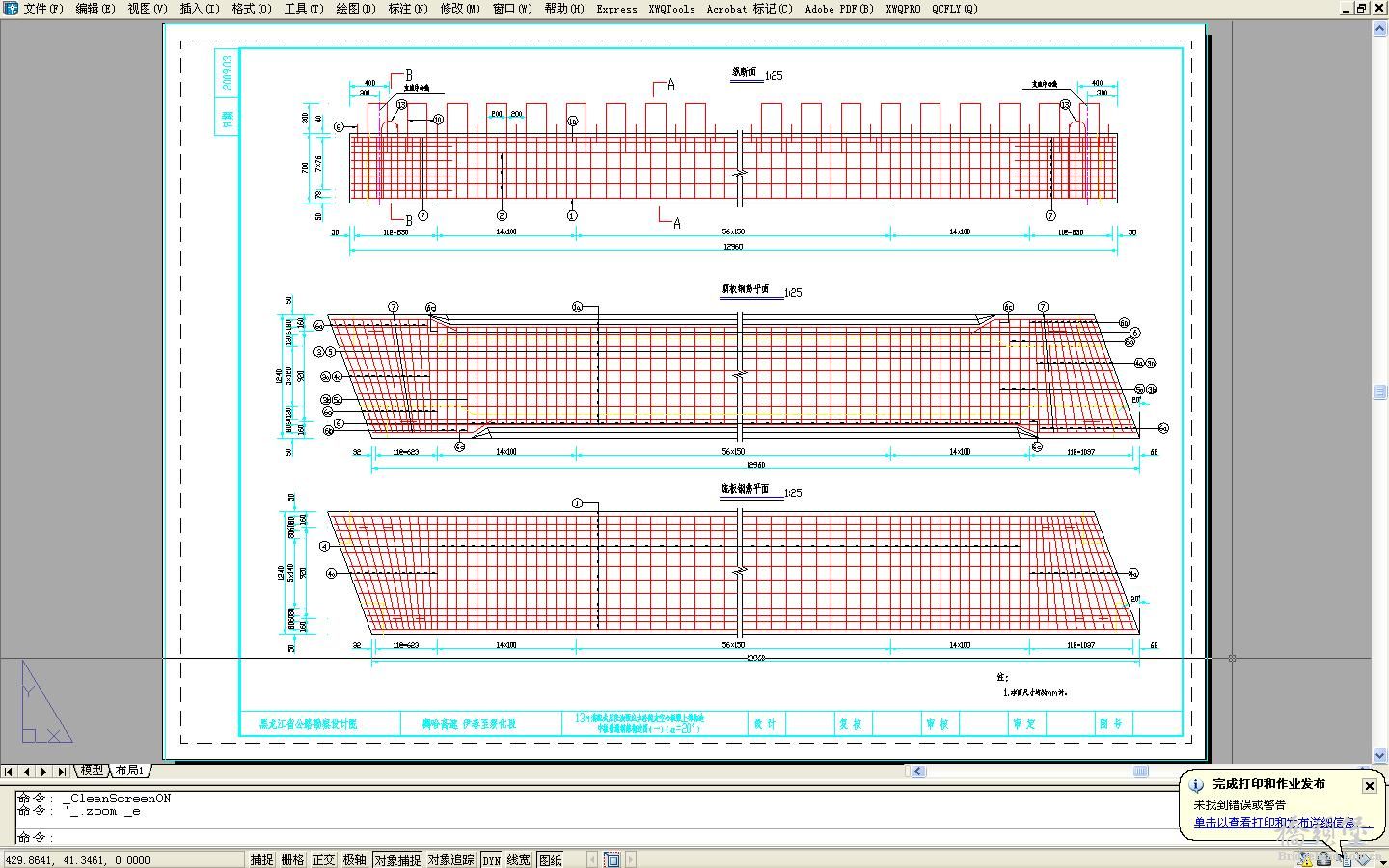
Task: Click the AutoCAD application icon in menu bar
Action: tap(11, 9)
